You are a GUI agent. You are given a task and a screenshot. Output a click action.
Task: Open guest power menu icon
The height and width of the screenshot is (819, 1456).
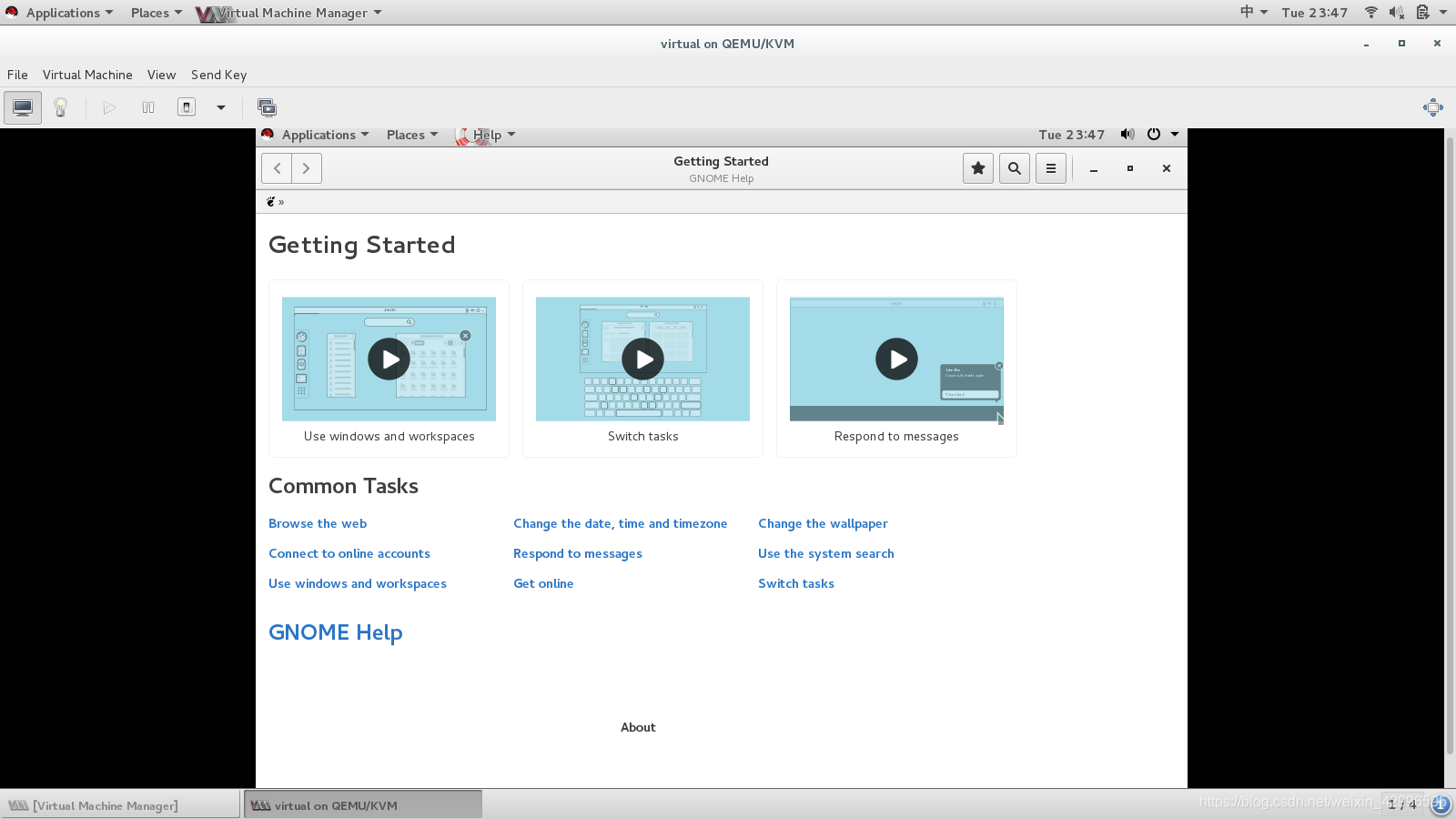pyautogui.click(x=1154, y=134)
